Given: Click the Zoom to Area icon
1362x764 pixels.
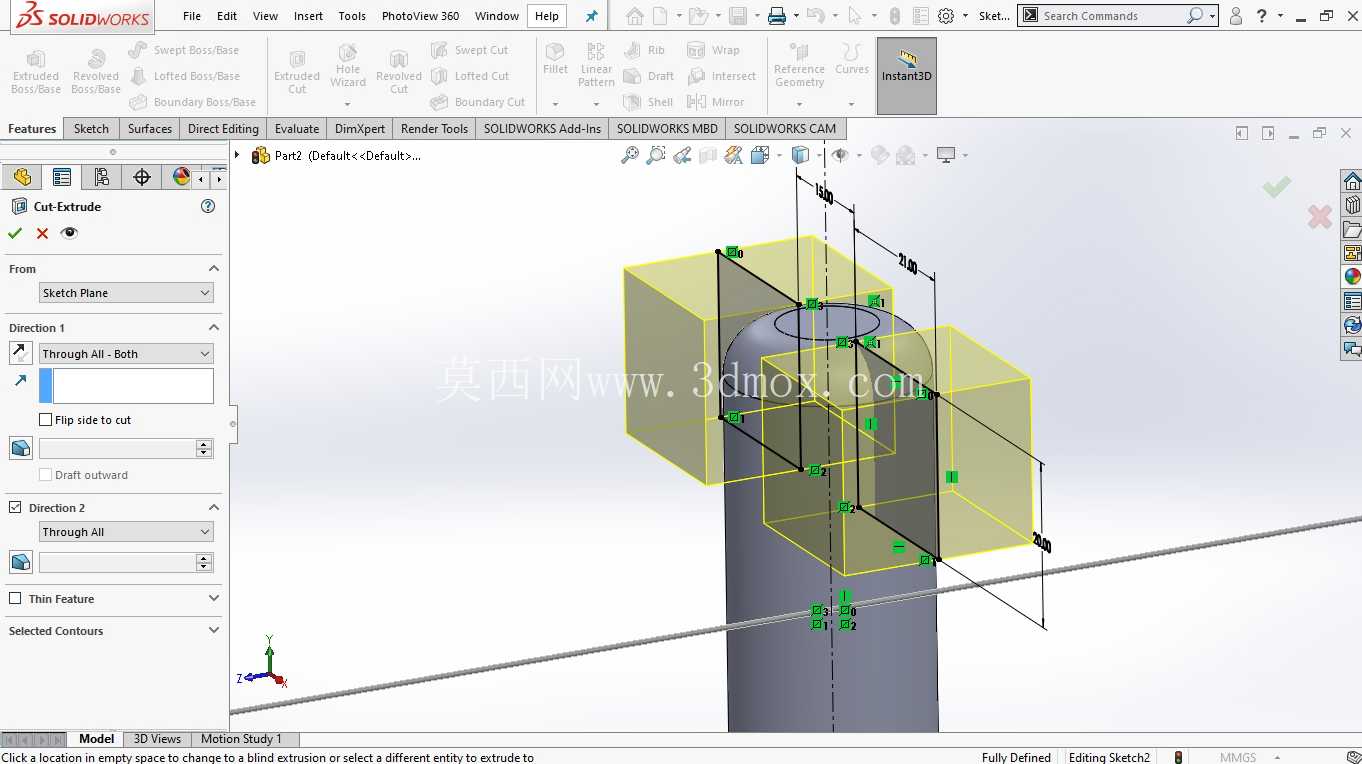Looking at the screenshot, I should (x=656, y=155).
